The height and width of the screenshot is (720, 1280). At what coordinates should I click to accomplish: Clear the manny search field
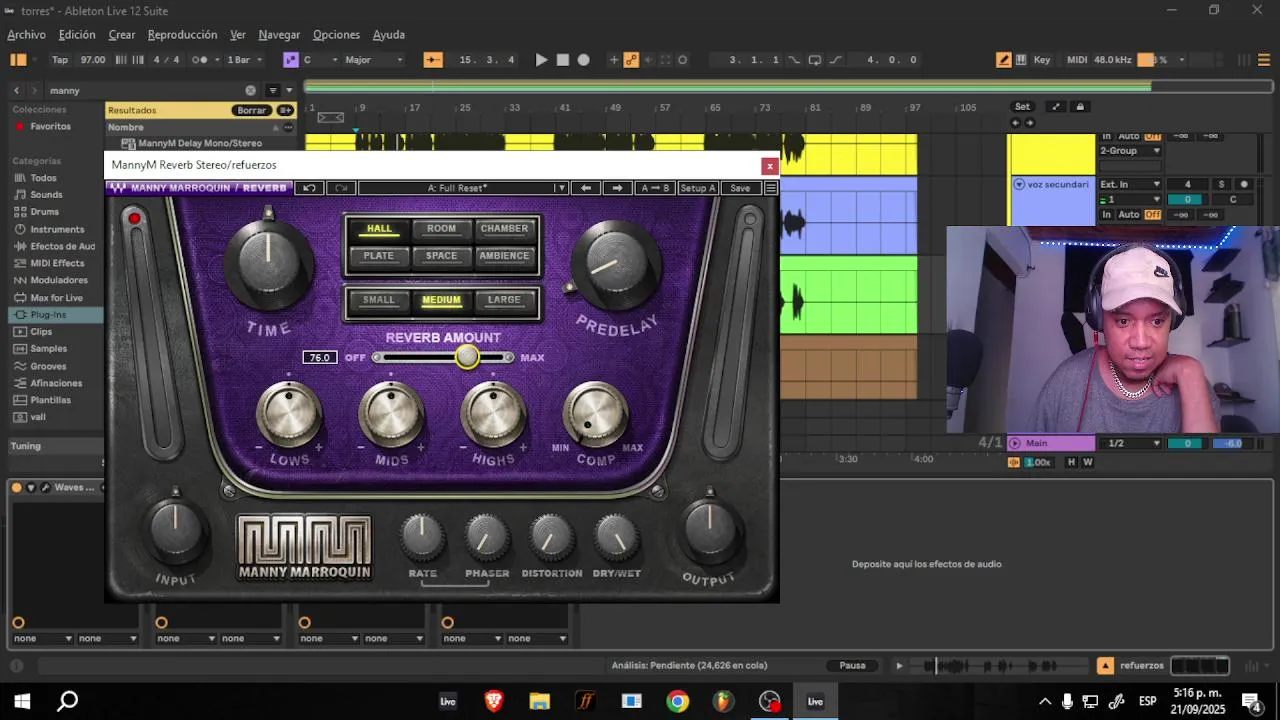(250, 90)
